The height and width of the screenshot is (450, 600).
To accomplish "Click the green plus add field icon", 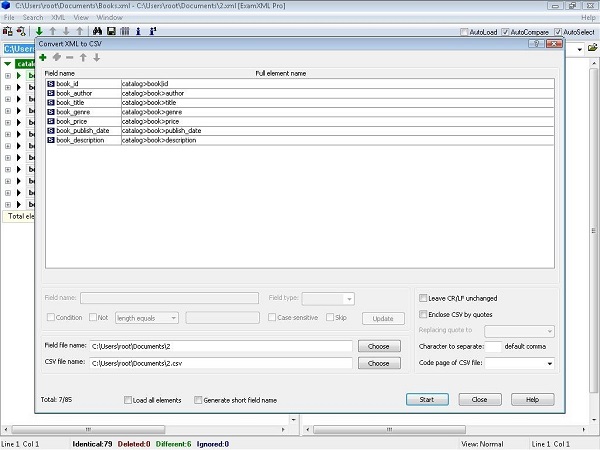I will [x=43, y=57].
